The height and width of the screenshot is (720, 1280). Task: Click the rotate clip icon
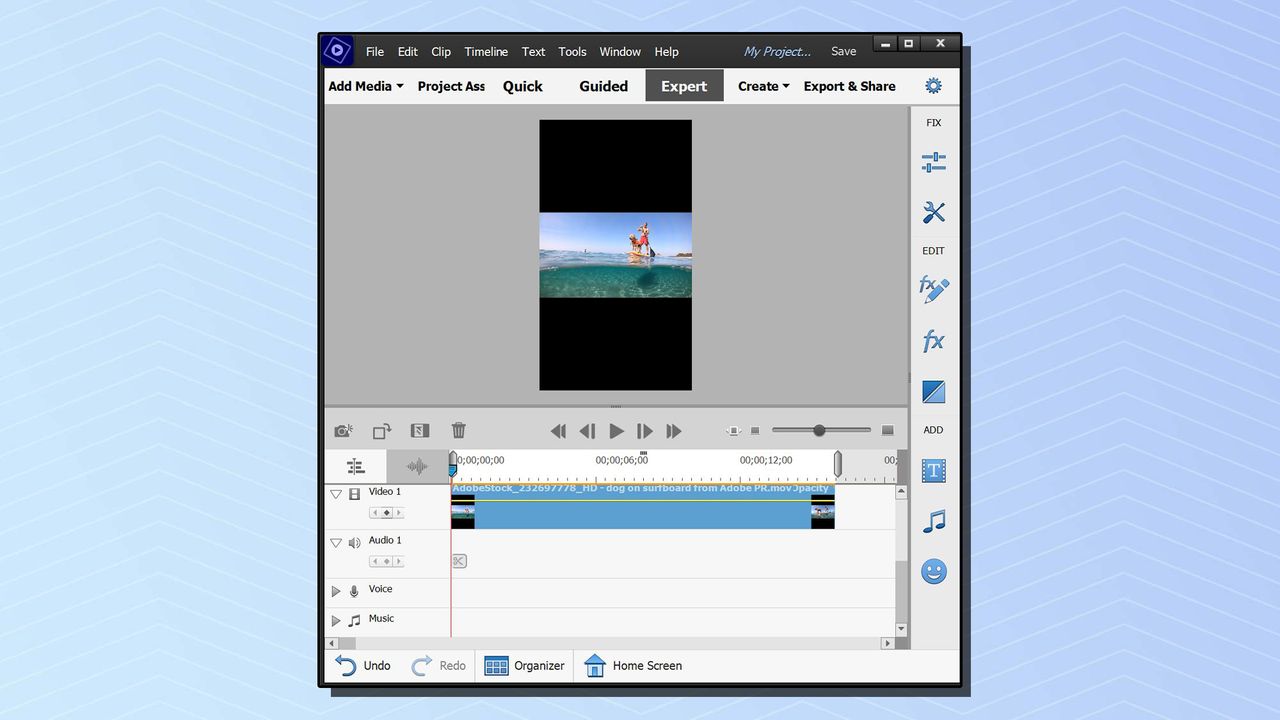pos(382,431)
